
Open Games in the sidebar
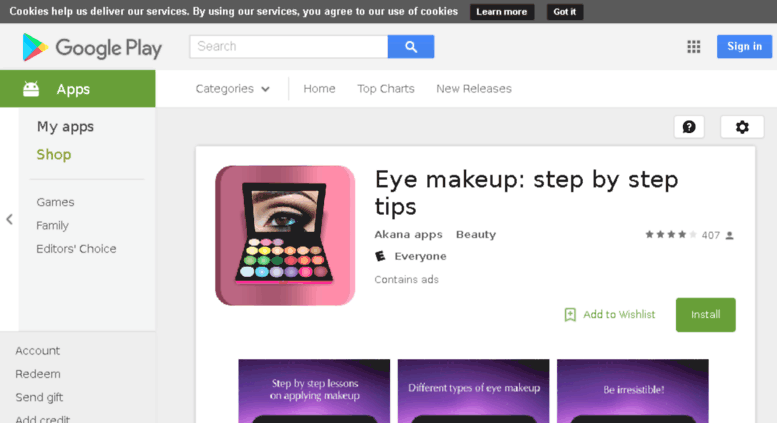(x=55, y=202)
